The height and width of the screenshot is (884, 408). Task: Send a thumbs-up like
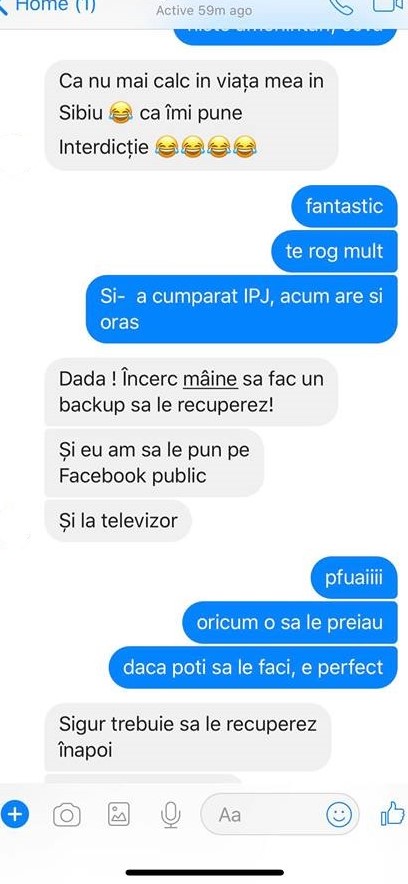click(x=393, y=814)
